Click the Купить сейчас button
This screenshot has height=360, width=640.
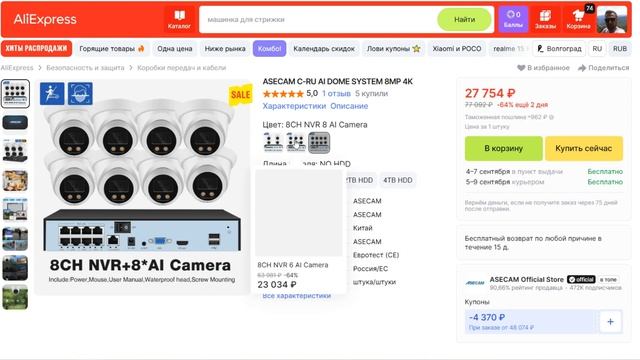click(584, 149)
